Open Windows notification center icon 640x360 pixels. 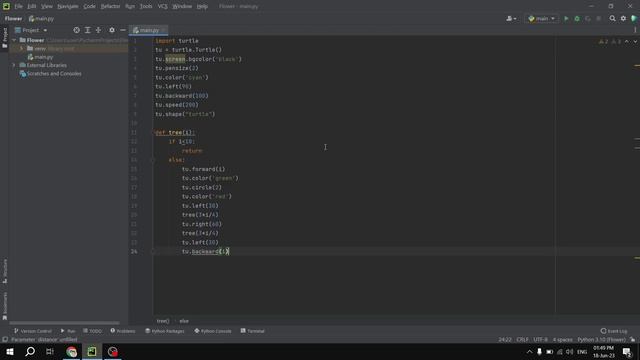click(x=627, y=352)
